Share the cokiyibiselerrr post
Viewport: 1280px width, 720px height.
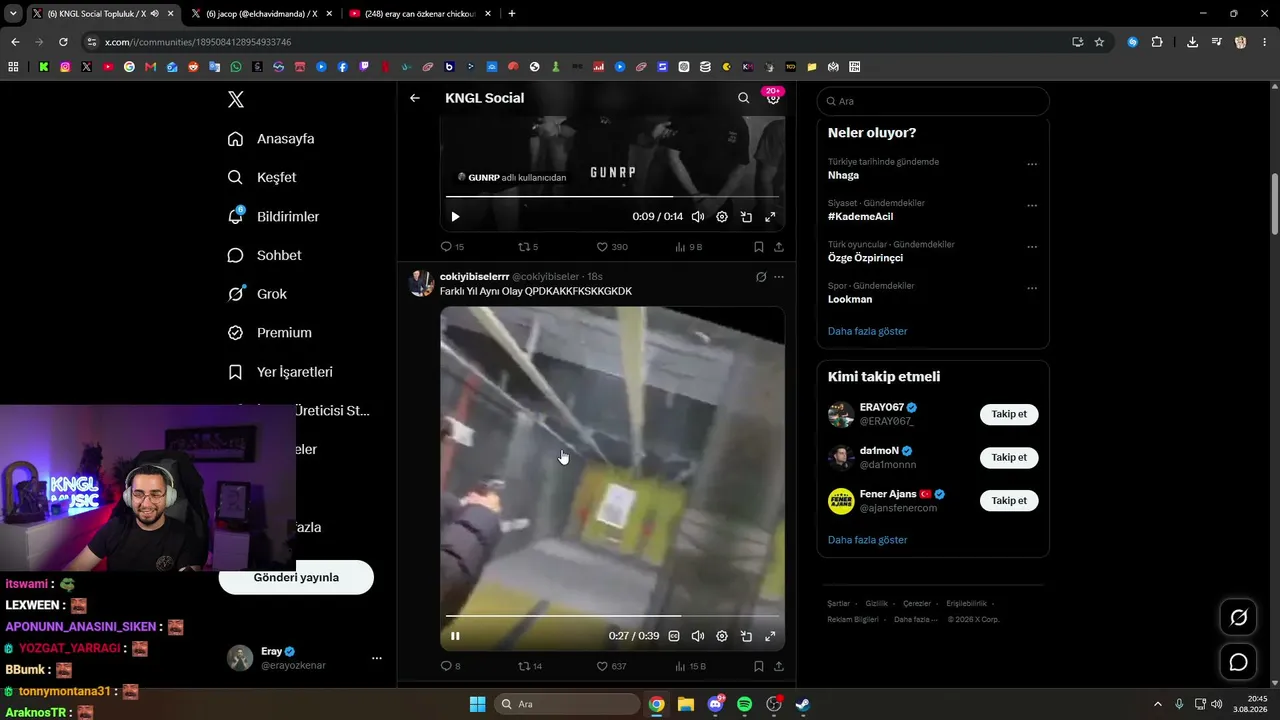[779, 666]
